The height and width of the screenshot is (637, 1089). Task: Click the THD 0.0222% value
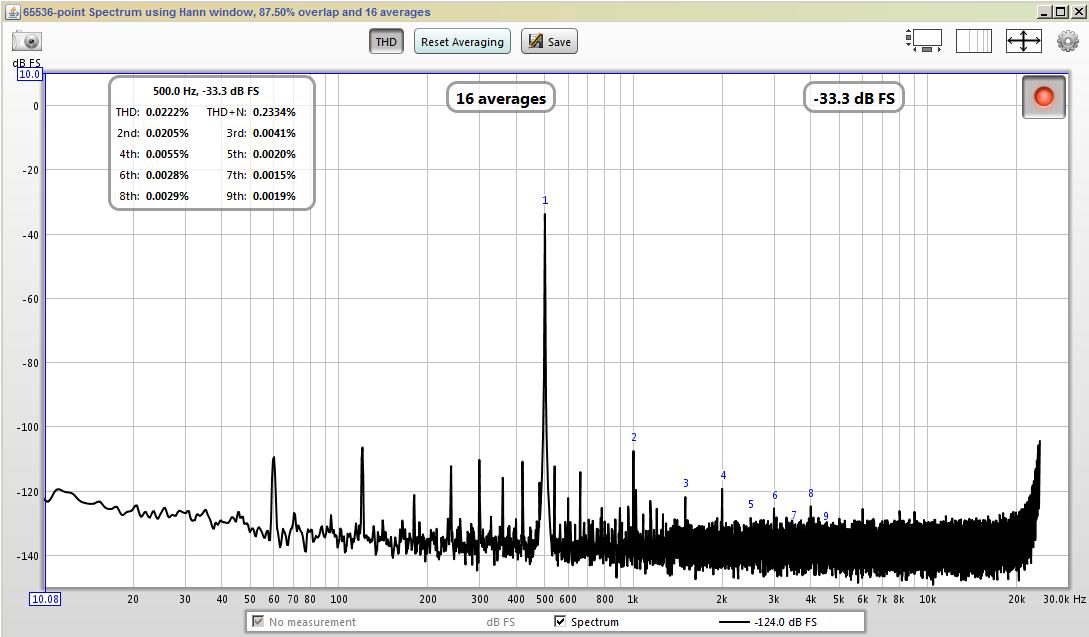(167, 112)
